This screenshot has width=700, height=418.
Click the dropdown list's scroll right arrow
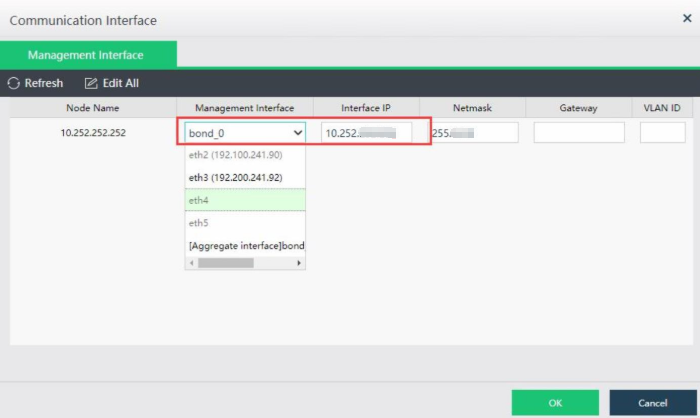pos(299,263)
